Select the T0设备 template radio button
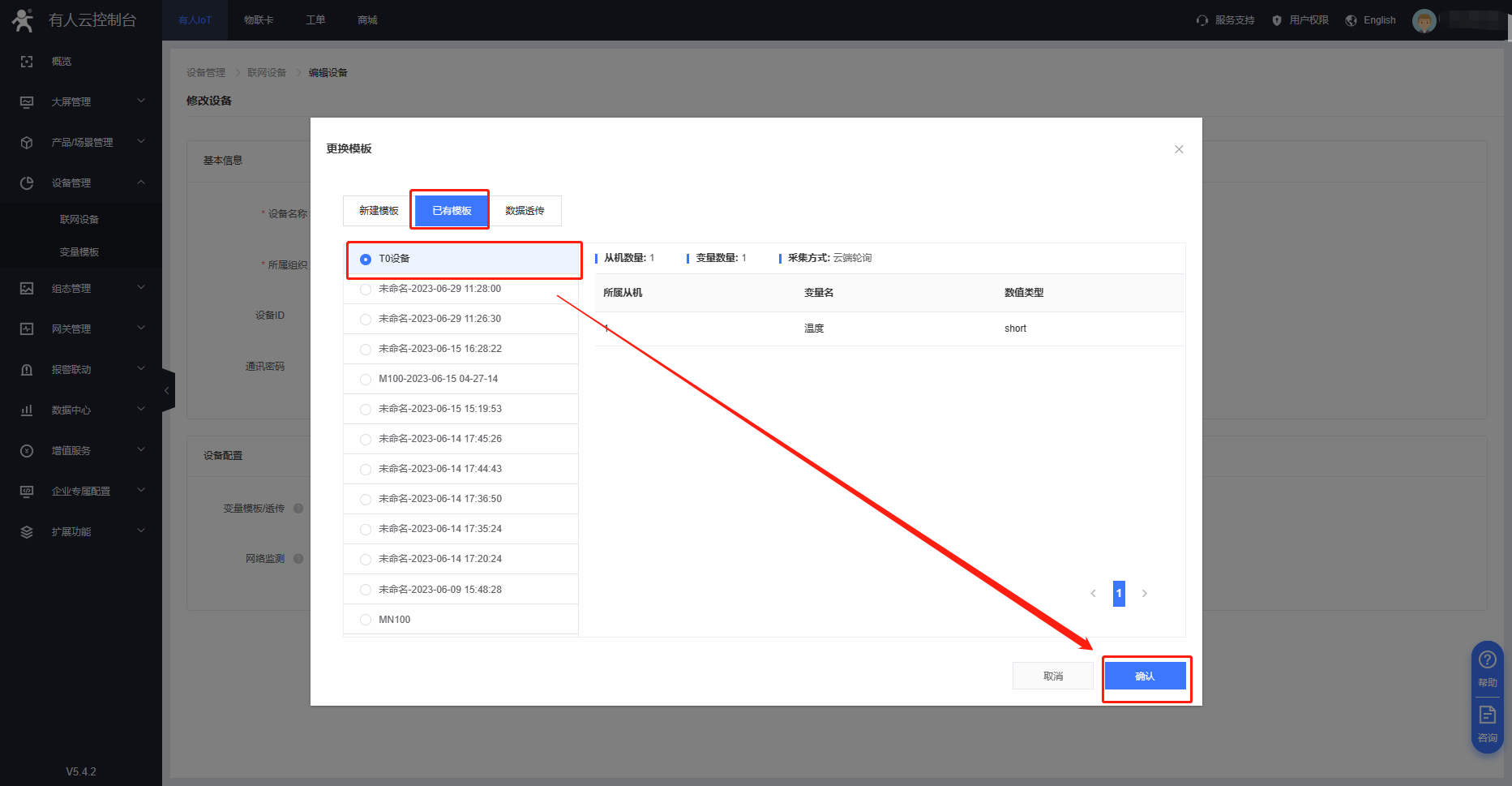 366,260
